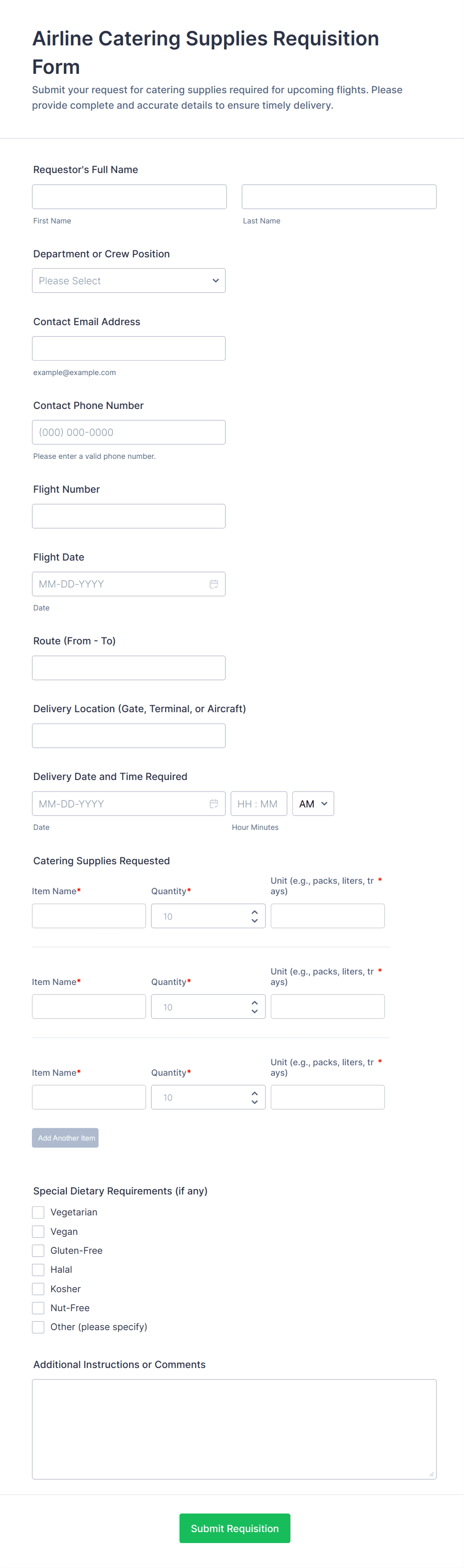Click the Last Name text box
This screenshot has width=464, height=1568.
(x=339, y=196)
